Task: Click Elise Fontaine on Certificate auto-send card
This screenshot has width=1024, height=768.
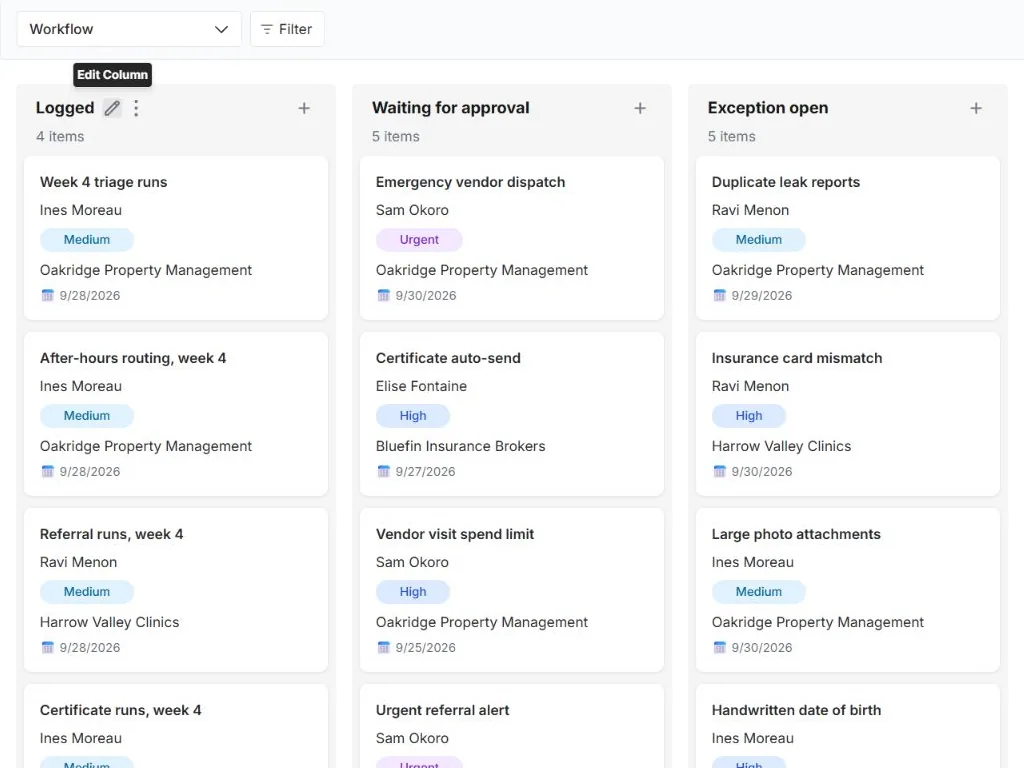Action: tap(421, 387)
